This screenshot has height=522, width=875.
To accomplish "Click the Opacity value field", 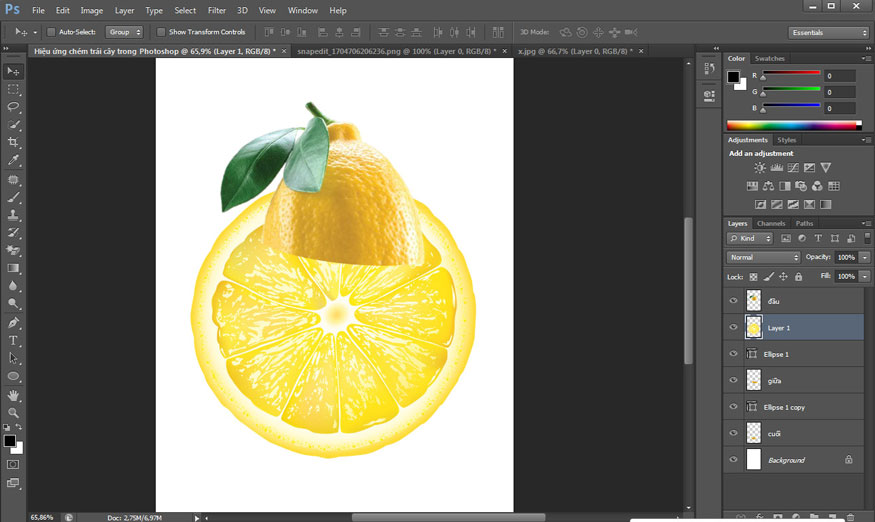I will (x=847, y=257).
